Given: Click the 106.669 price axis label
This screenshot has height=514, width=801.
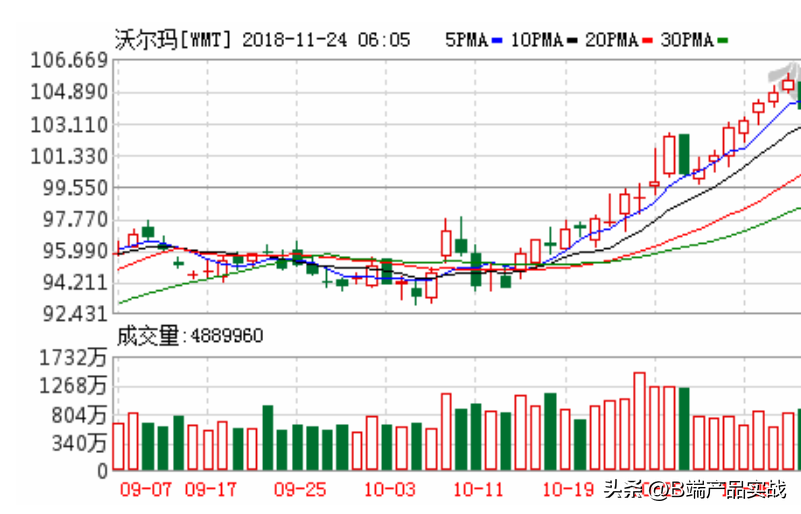Looking at the screenshot, I should [69, 61].
